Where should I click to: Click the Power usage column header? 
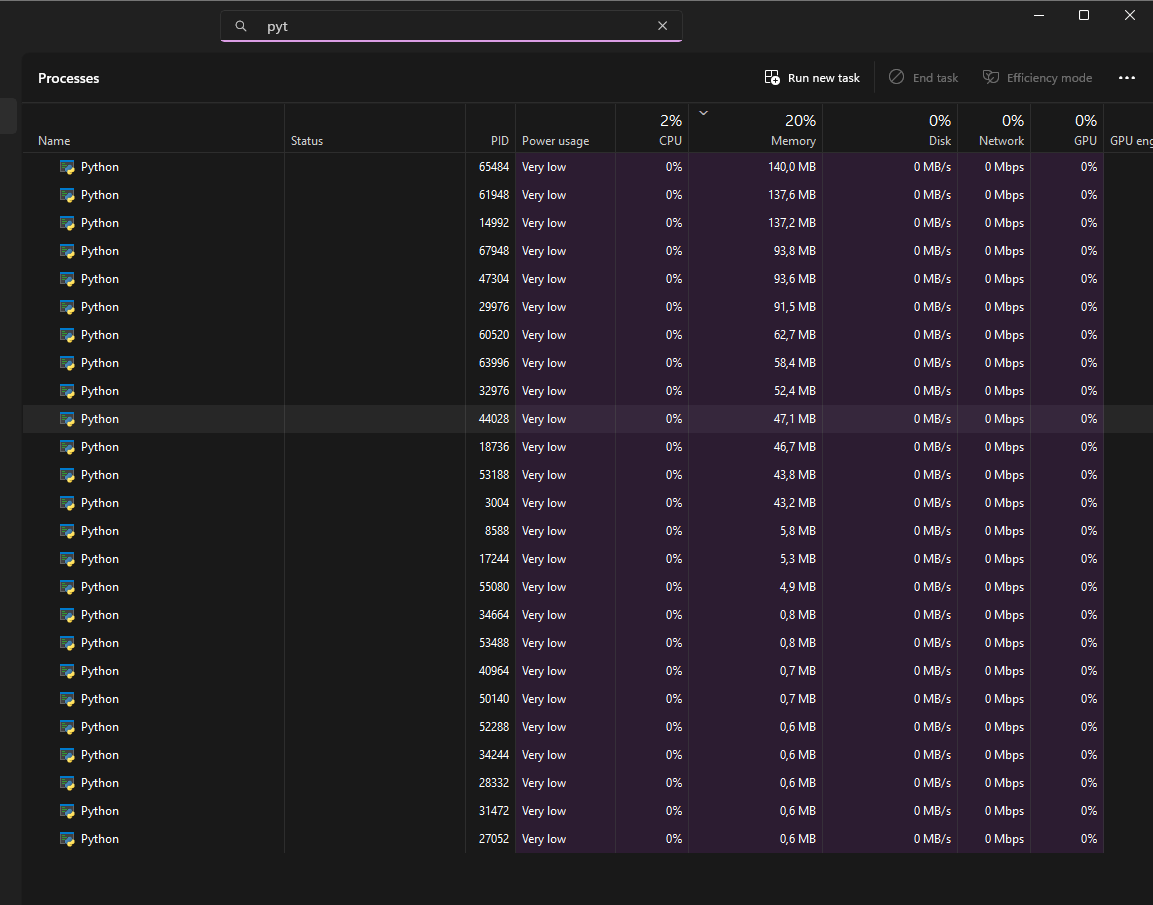[555, 141]
